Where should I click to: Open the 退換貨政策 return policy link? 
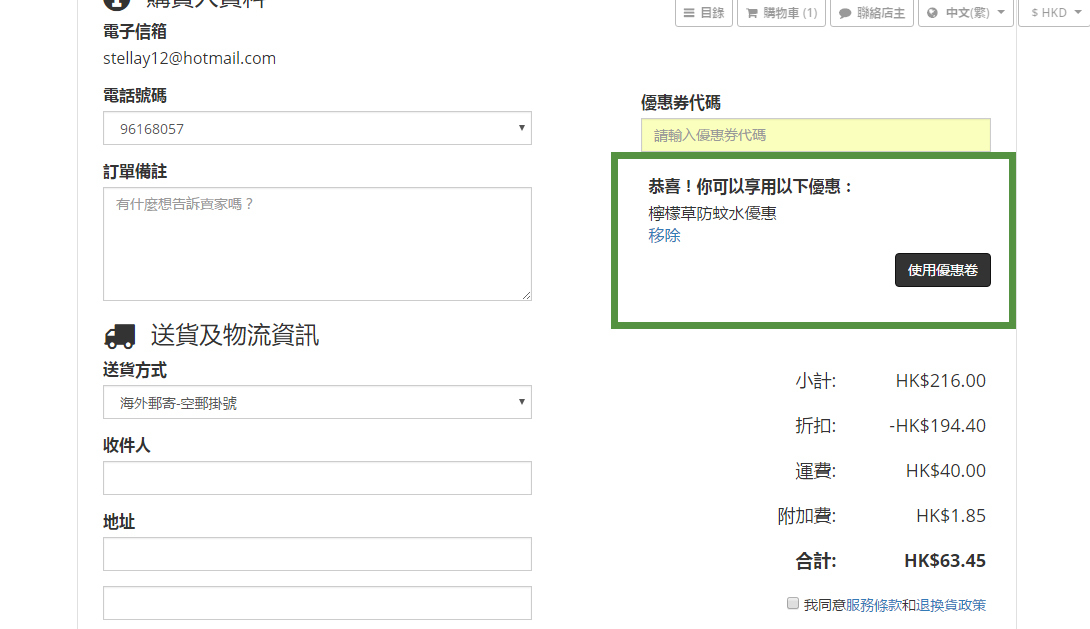[950, 605]
